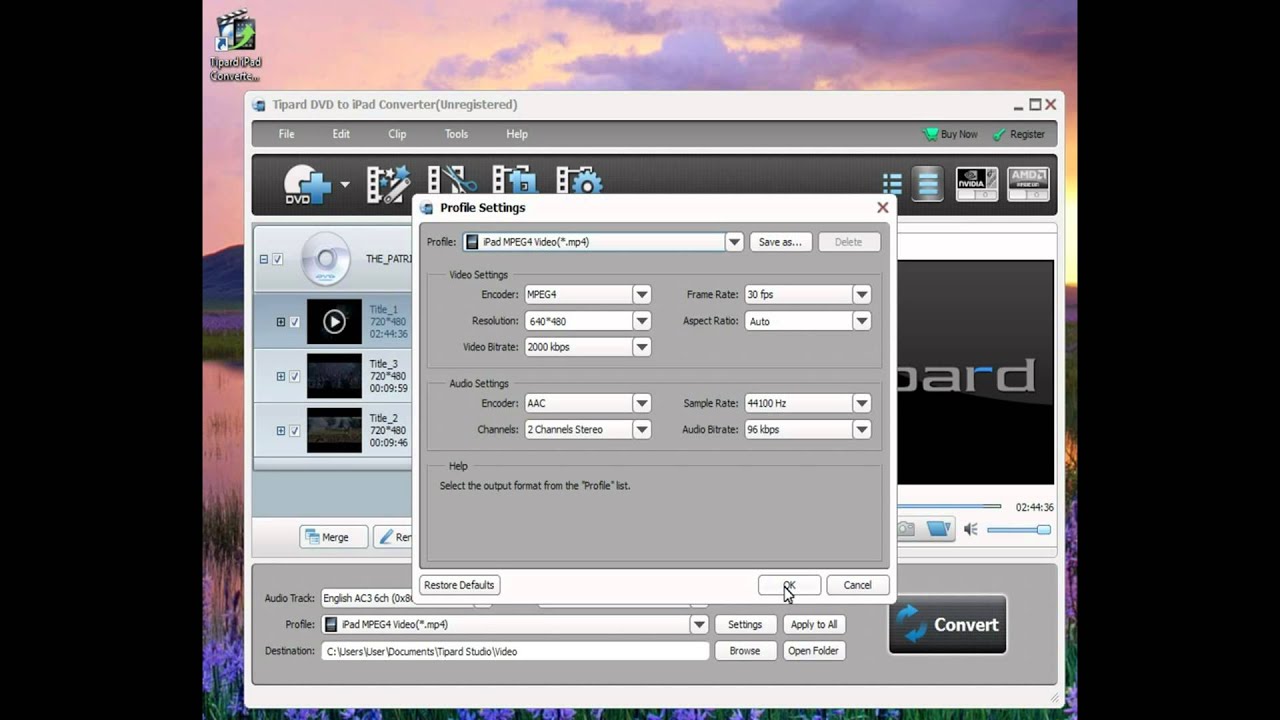
Task: Open the main Profile dropdown
Action: pyautogui.click(x=699, y=624)
